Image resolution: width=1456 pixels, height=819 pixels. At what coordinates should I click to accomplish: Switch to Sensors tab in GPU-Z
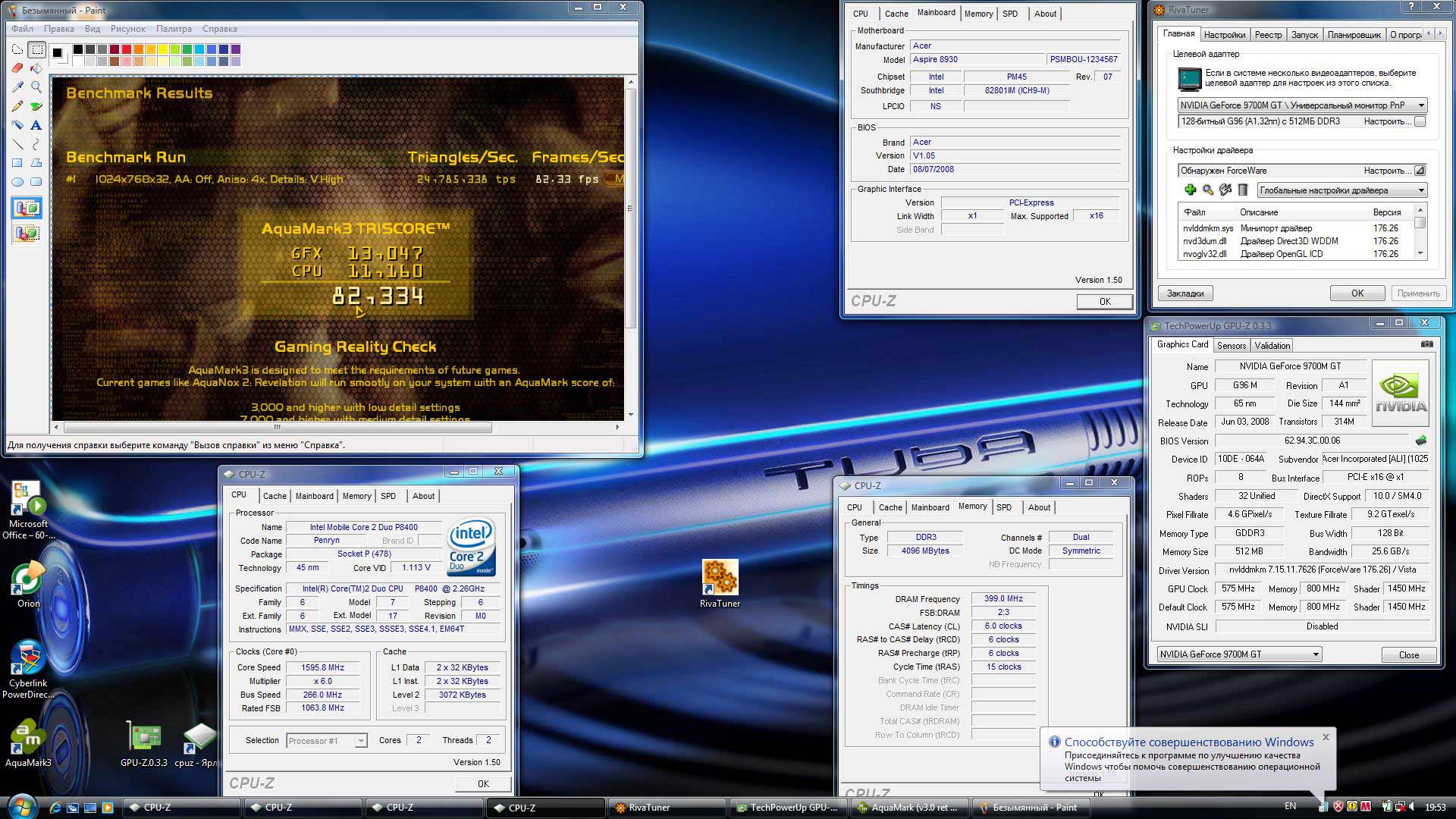[x=1232, y=346]
